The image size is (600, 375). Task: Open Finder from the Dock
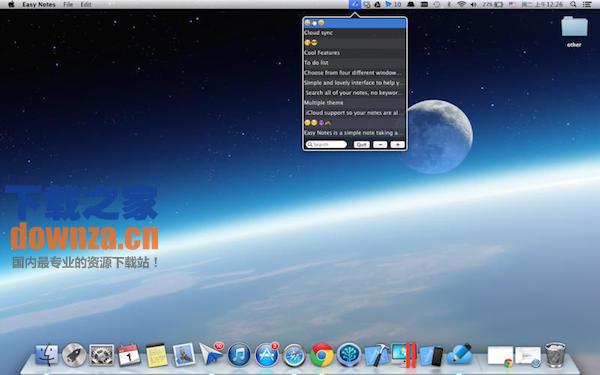click(47, 355)
